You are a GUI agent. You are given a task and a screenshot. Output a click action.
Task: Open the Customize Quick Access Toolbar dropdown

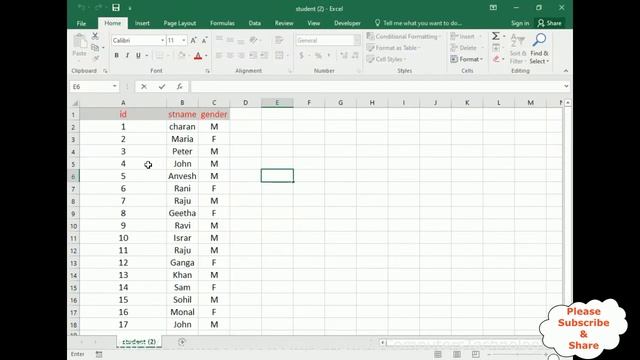point(130,8)
